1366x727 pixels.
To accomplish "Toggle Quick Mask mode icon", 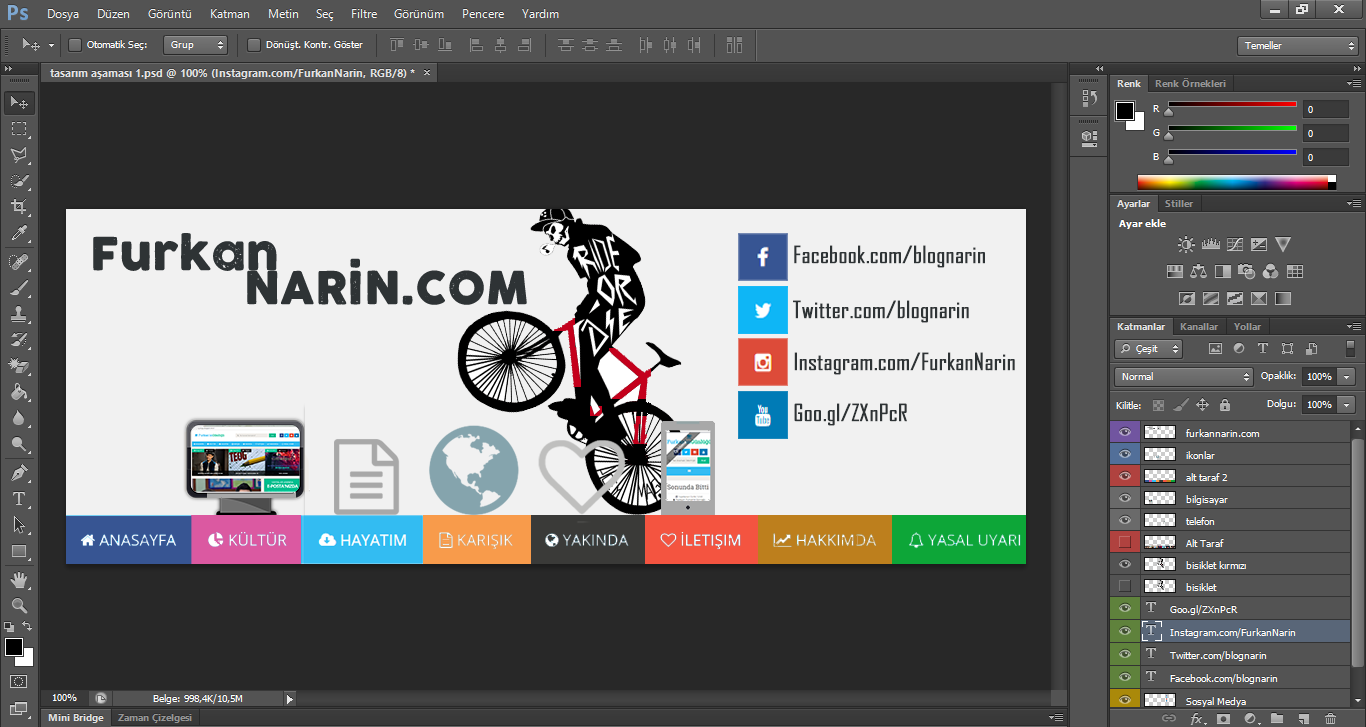I will coord(19,682).
